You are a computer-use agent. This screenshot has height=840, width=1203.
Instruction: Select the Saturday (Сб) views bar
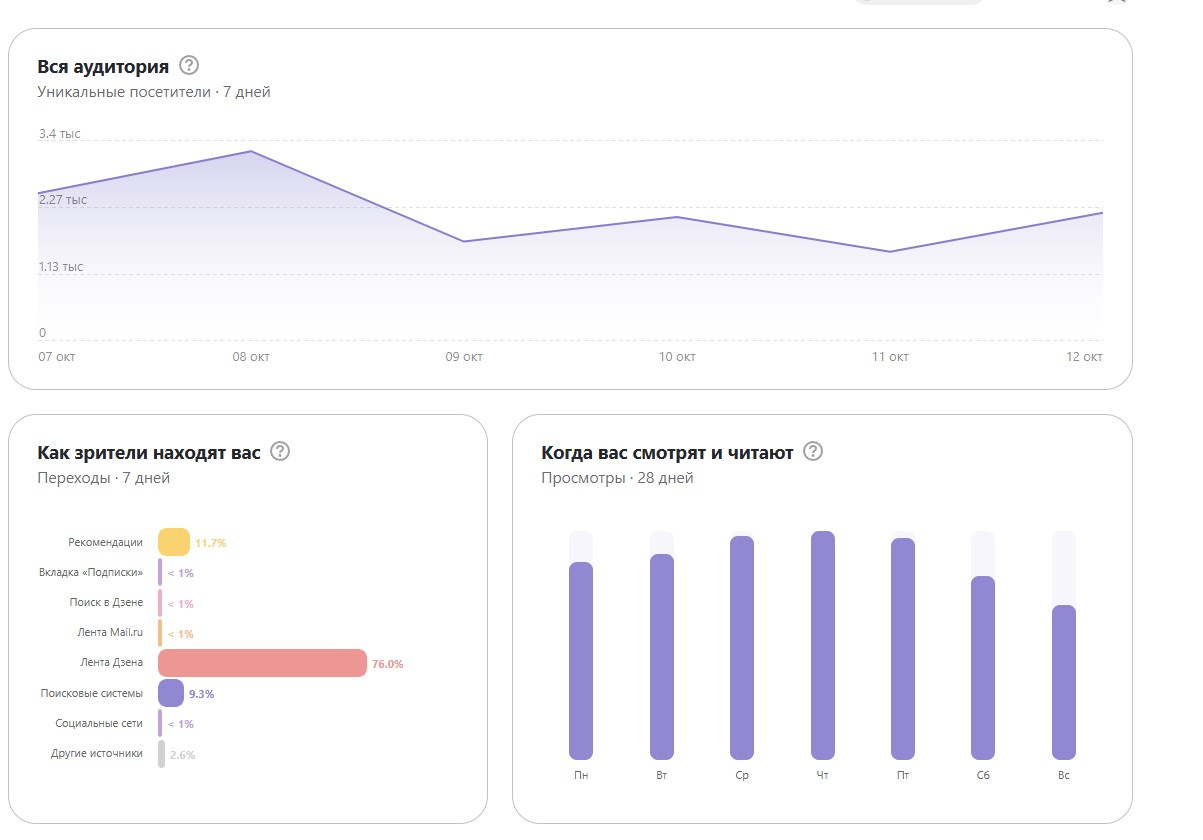(983, 667)
